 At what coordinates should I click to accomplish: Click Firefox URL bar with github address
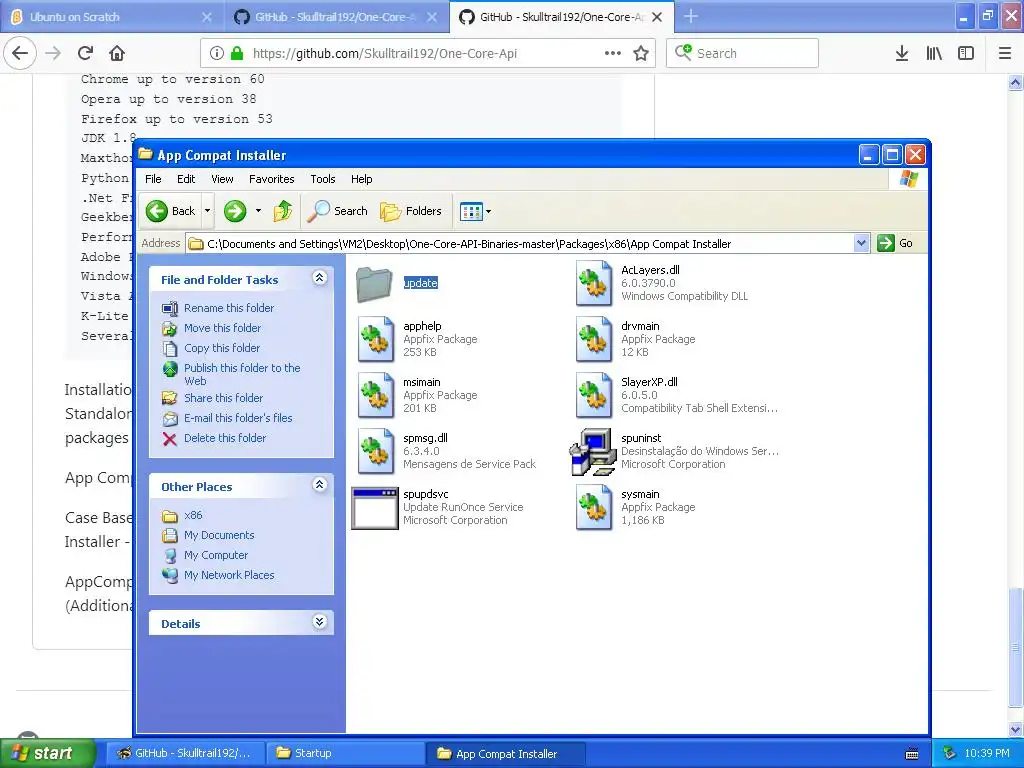point(428,53)
